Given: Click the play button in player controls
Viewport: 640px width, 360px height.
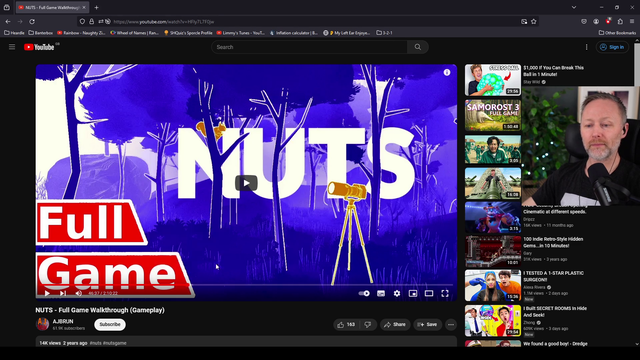Looking at the screenshot, I should coord(47,293).
